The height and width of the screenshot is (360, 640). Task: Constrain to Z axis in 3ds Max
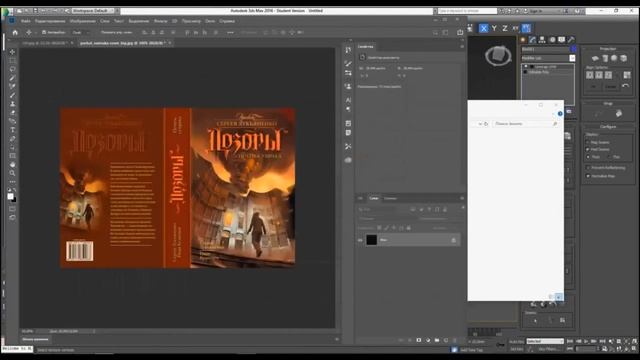click(x=505, y=28)
